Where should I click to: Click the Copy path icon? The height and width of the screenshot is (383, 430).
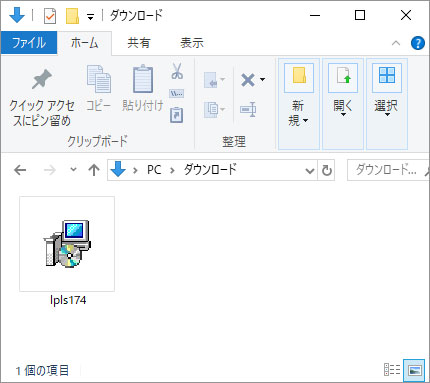[x=177, y=94]
